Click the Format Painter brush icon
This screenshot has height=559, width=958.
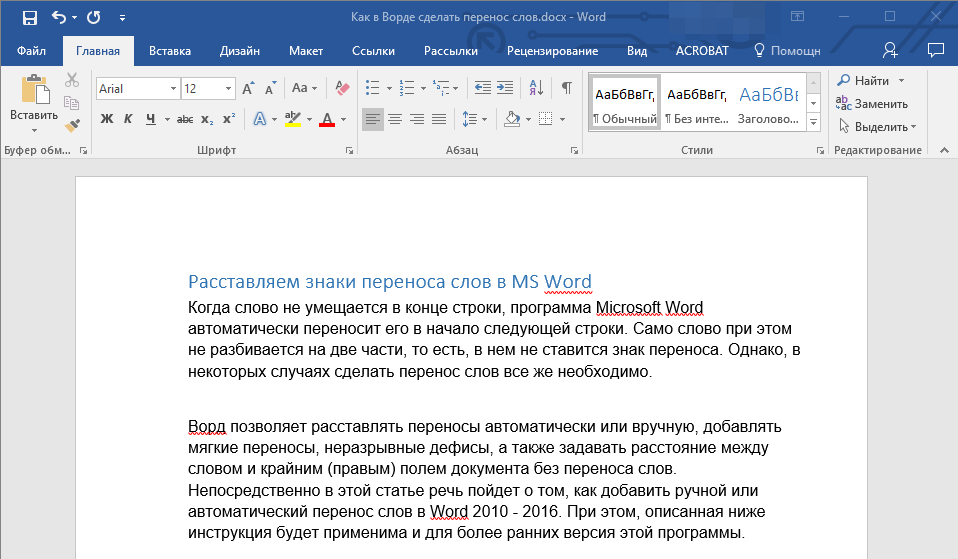[x=72, y=125]
